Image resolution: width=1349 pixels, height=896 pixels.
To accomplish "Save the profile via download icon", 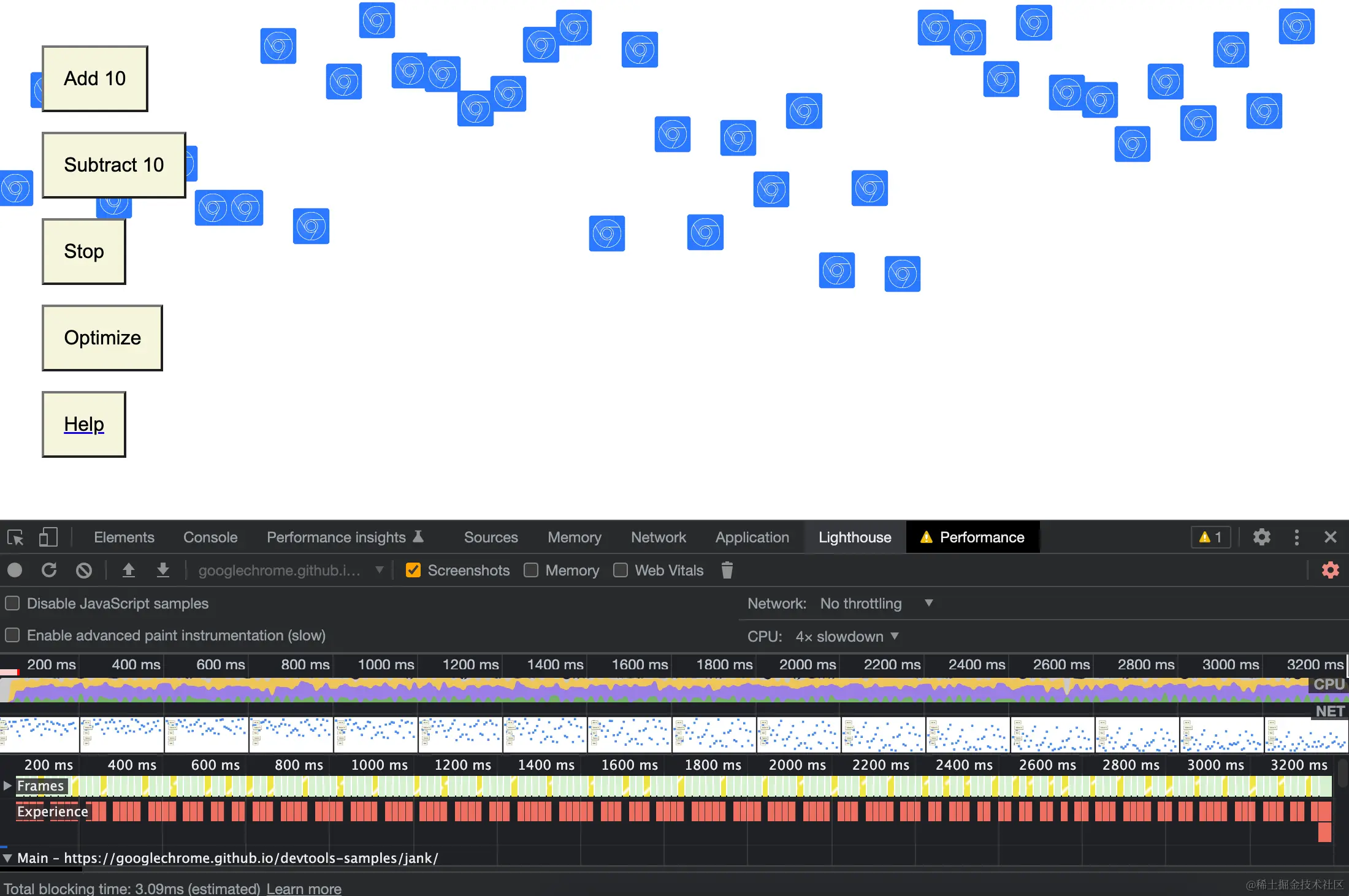I will (x=162, y=570).
